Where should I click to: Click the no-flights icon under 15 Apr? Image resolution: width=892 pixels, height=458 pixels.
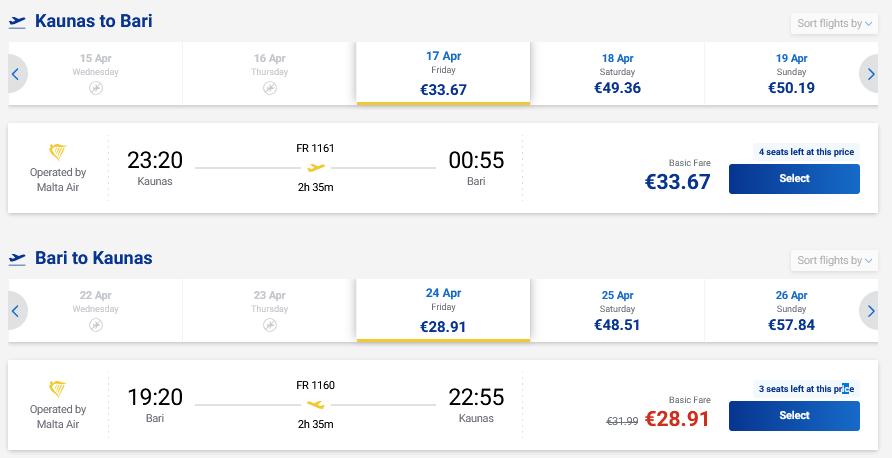point(96,89)
